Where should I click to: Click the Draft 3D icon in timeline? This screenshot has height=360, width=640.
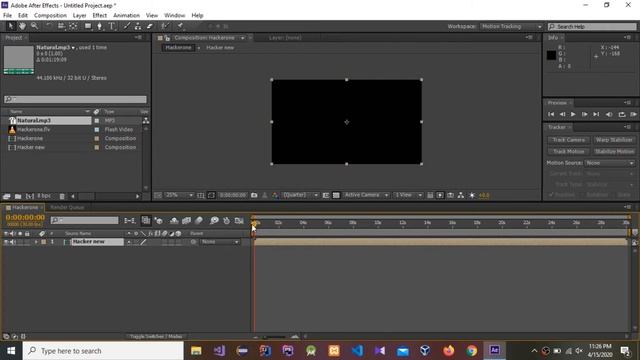pyautogui.click(x=159, y=221)
